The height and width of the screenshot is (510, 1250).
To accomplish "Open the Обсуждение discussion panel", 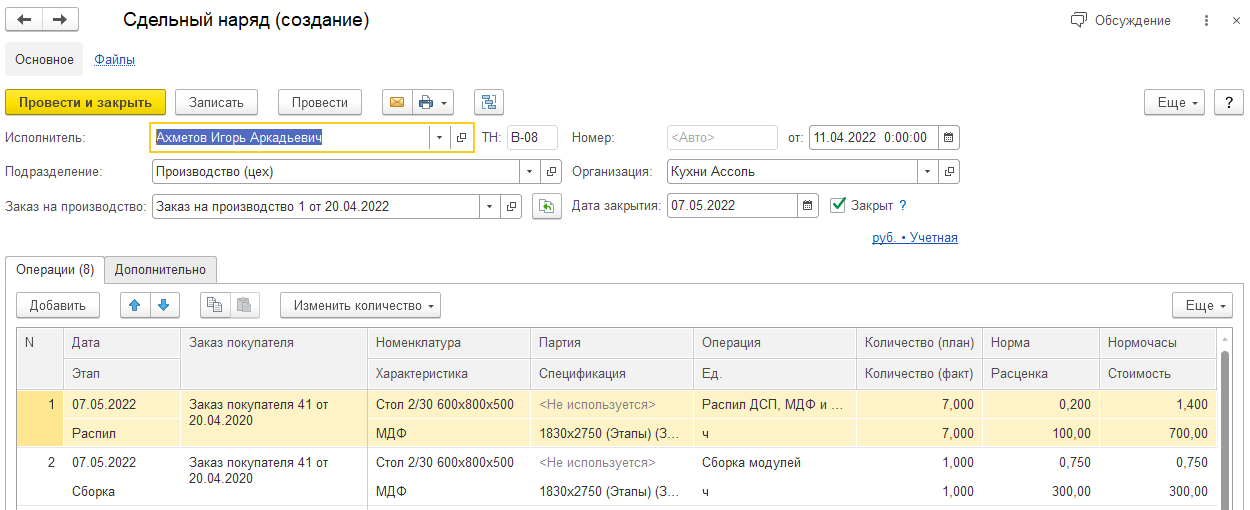I will pos(1120,21).
